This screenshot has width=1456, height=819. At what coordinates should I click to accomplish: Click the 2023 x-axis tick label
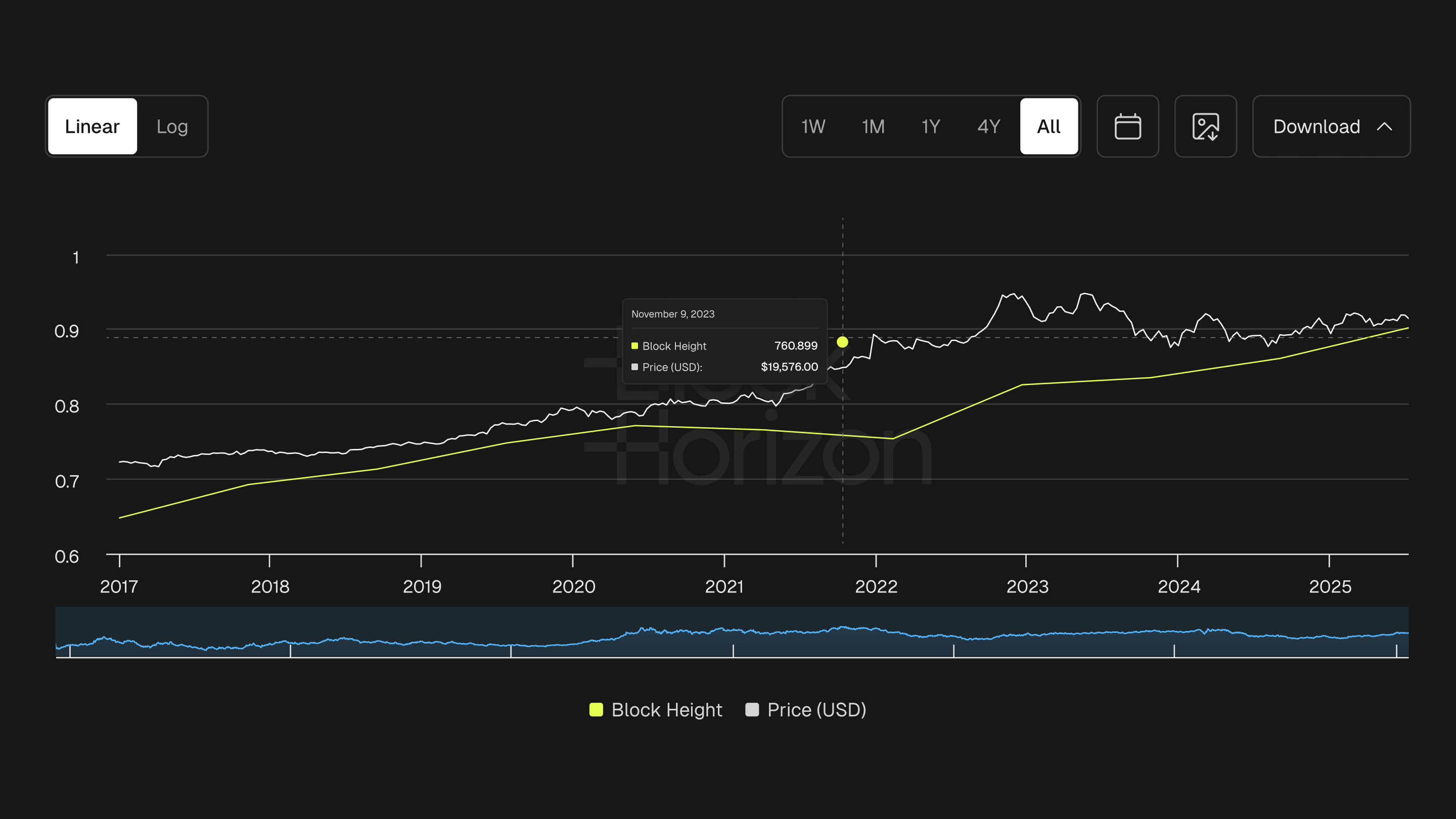[x=1027, y=586]
